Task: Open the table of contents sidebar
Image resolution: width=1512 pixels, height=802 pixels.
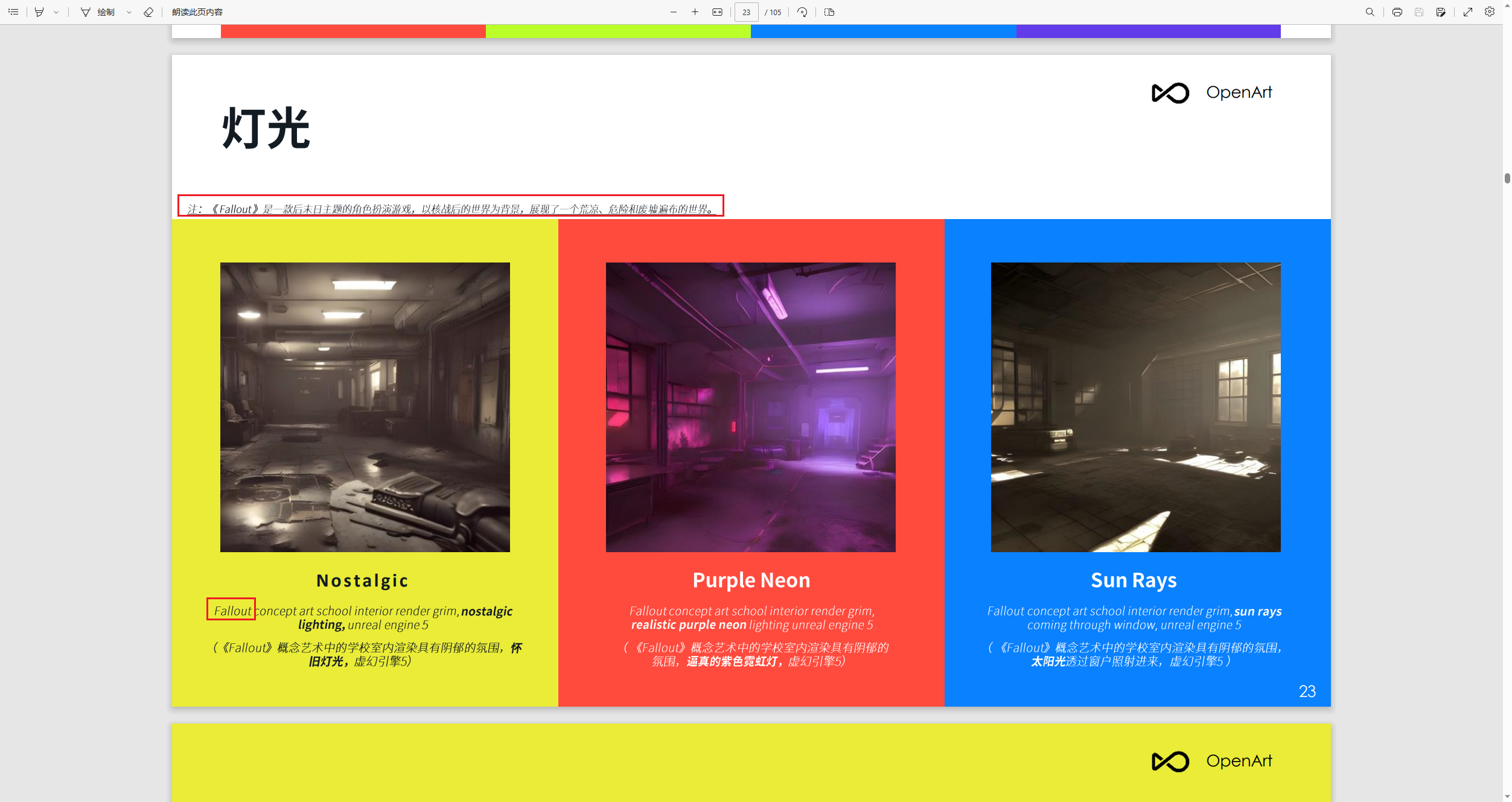Action: (13, 12)
